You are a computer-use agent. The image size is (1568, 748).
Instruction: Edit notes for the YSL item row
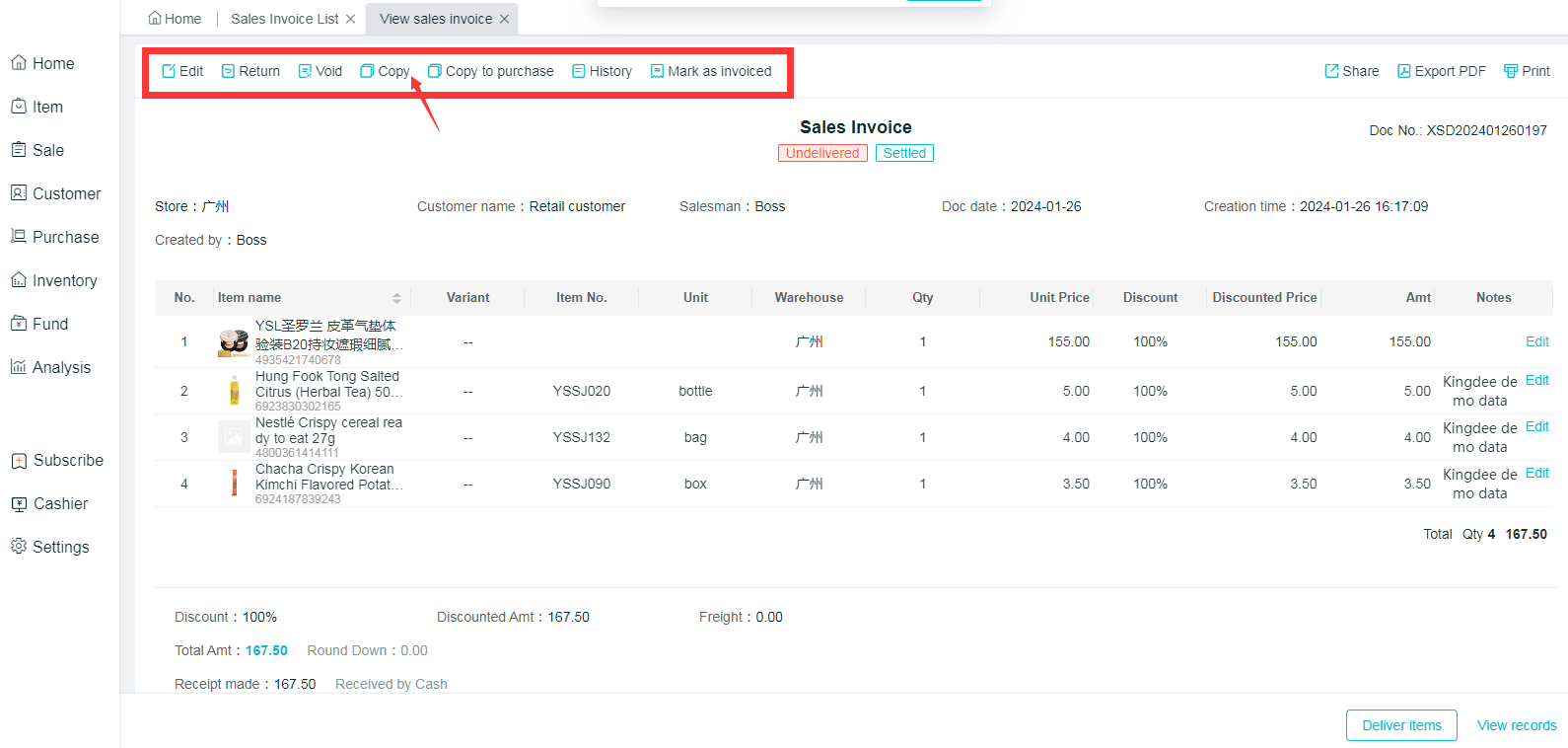(1536, 341)
